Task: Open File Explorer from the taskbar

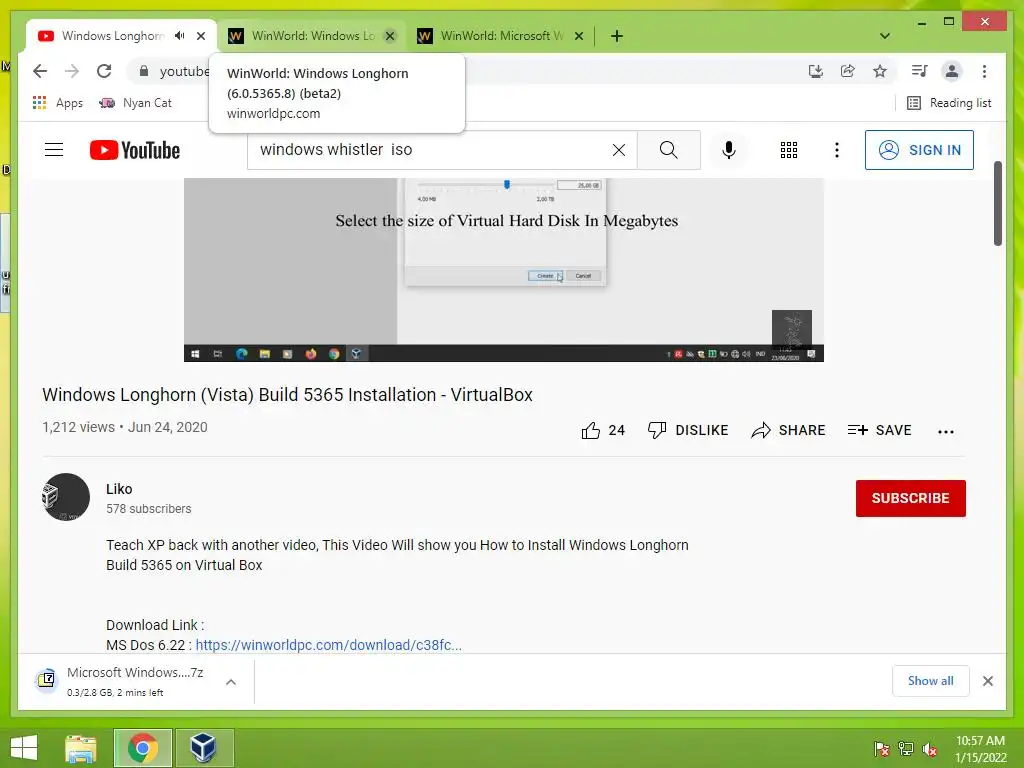Action: pos(81,748)
